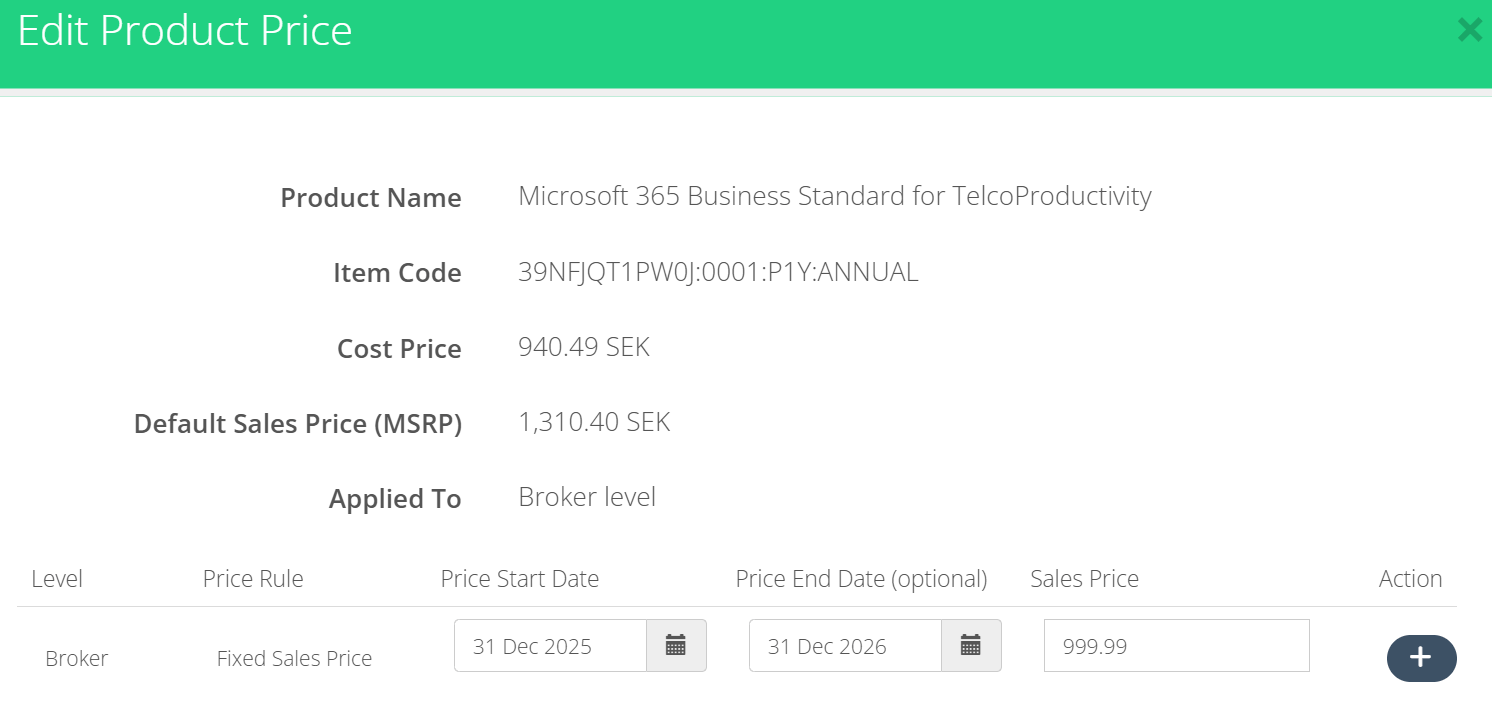Click the Sales Price column header
Screen dimensions: 1492x703
click(1084, 579)
